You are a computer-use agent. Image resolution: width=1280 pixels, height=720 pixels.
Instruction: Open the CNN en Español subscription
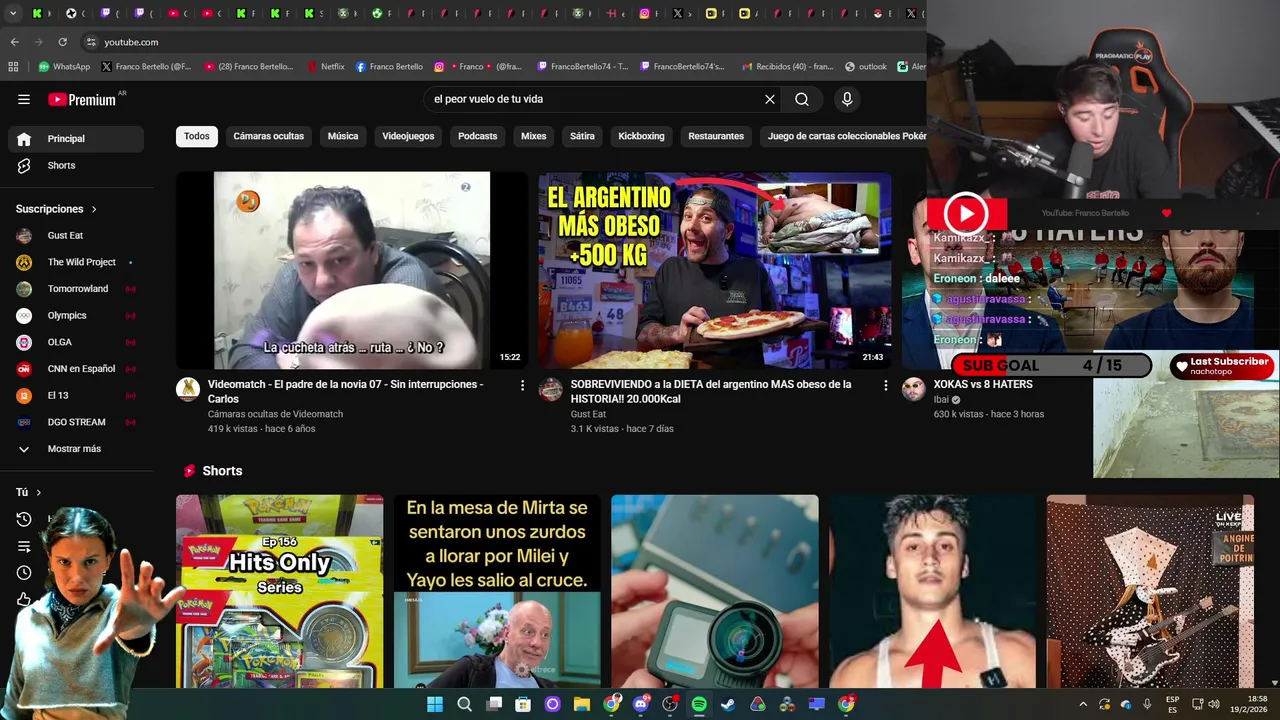[x=76, y=369]
